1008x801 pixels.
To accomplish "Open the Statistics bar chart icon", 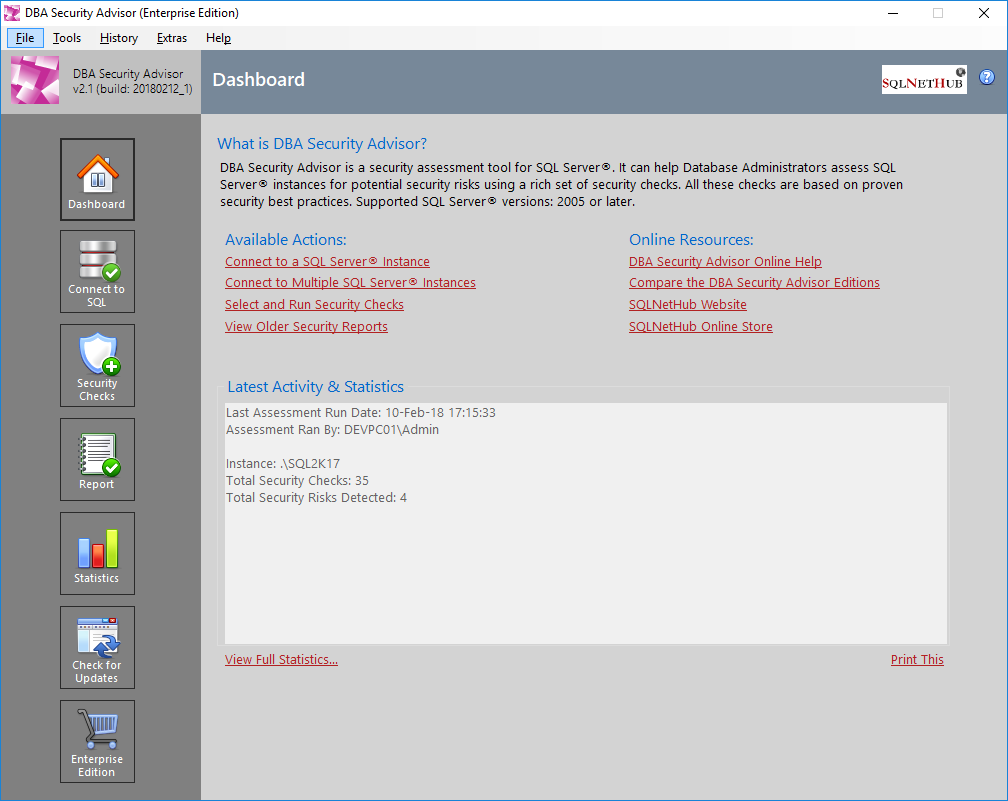I will tap(97, 553).
